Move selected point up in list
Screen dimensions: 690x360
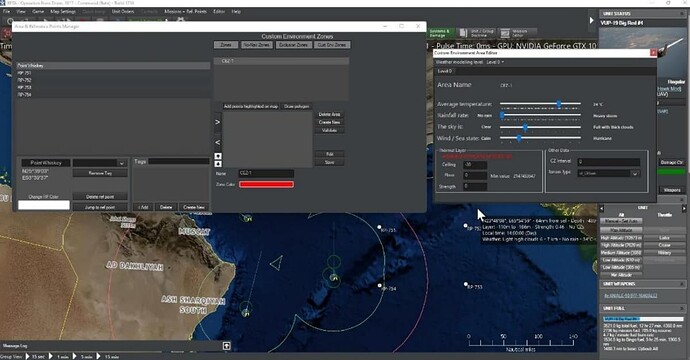coord(218,164)
